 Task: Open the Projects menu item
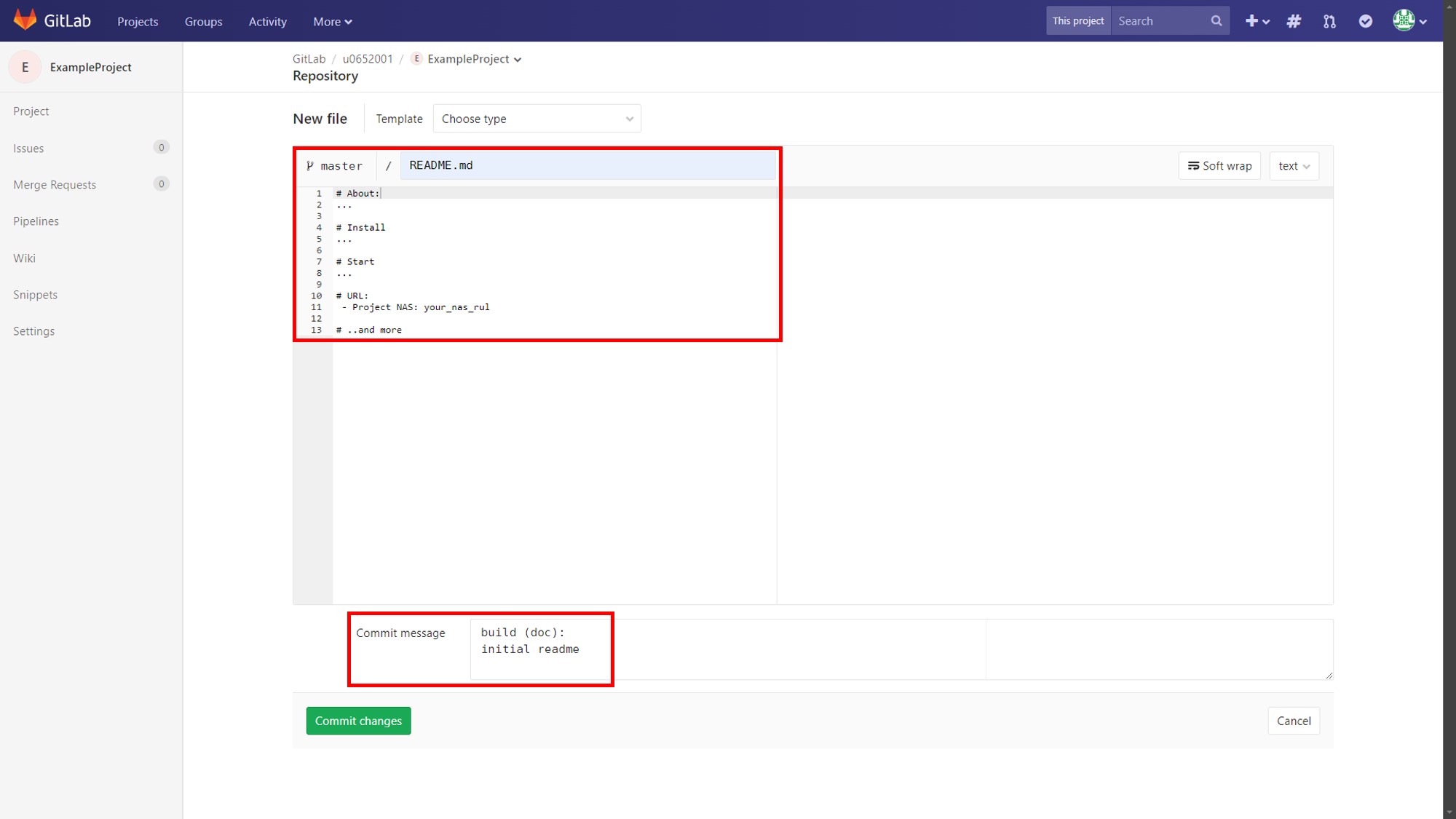[138, 22]
